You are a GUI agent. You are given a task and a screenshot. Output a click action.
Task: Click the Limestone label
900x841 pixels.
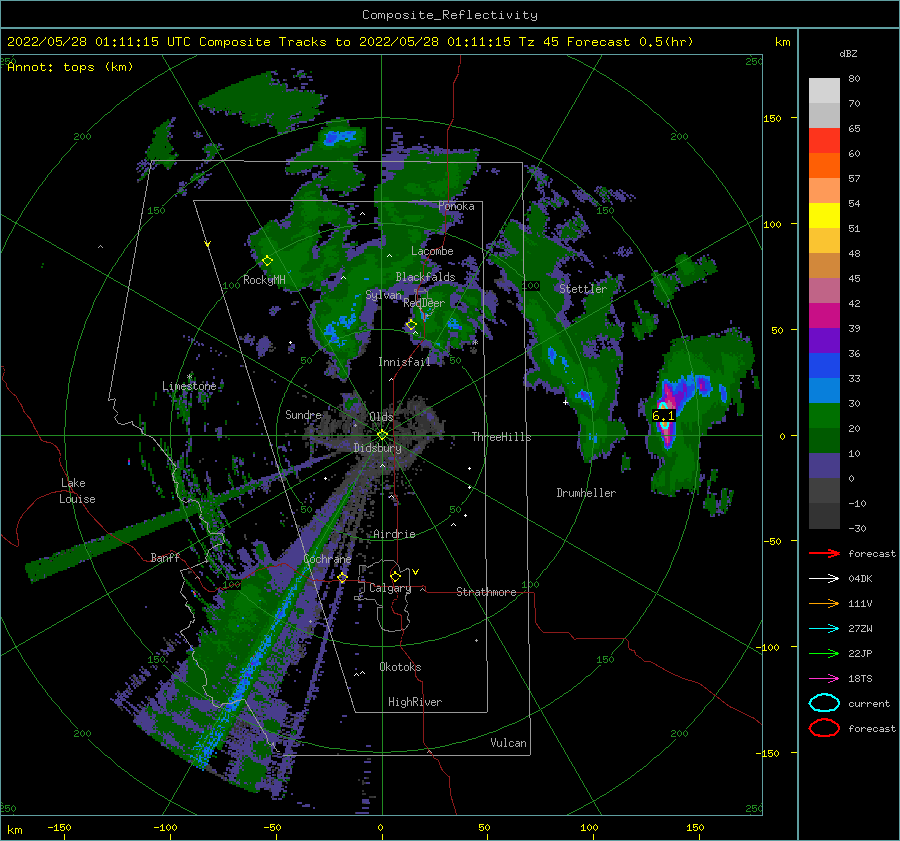(189, 386)
